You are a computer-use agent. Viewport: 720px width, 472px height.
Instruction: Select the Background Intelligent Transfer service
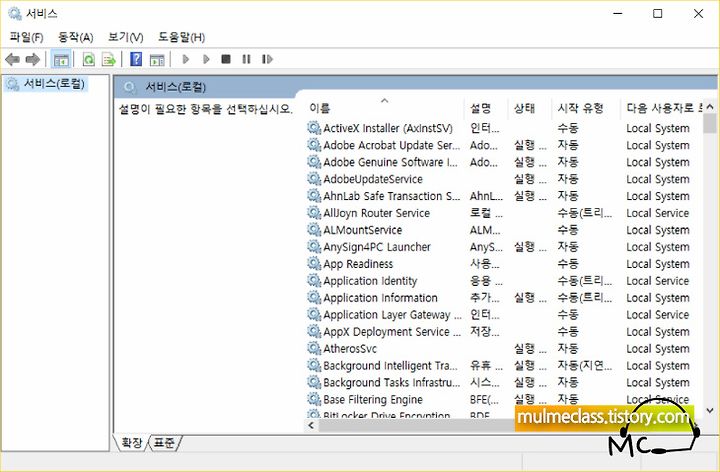coord(503,366)
